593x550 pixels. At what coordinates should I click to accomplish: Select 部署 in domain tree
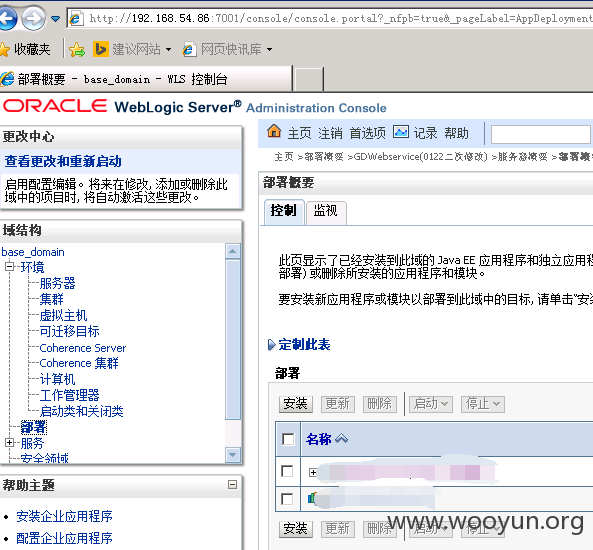click(x=33, y=427)
